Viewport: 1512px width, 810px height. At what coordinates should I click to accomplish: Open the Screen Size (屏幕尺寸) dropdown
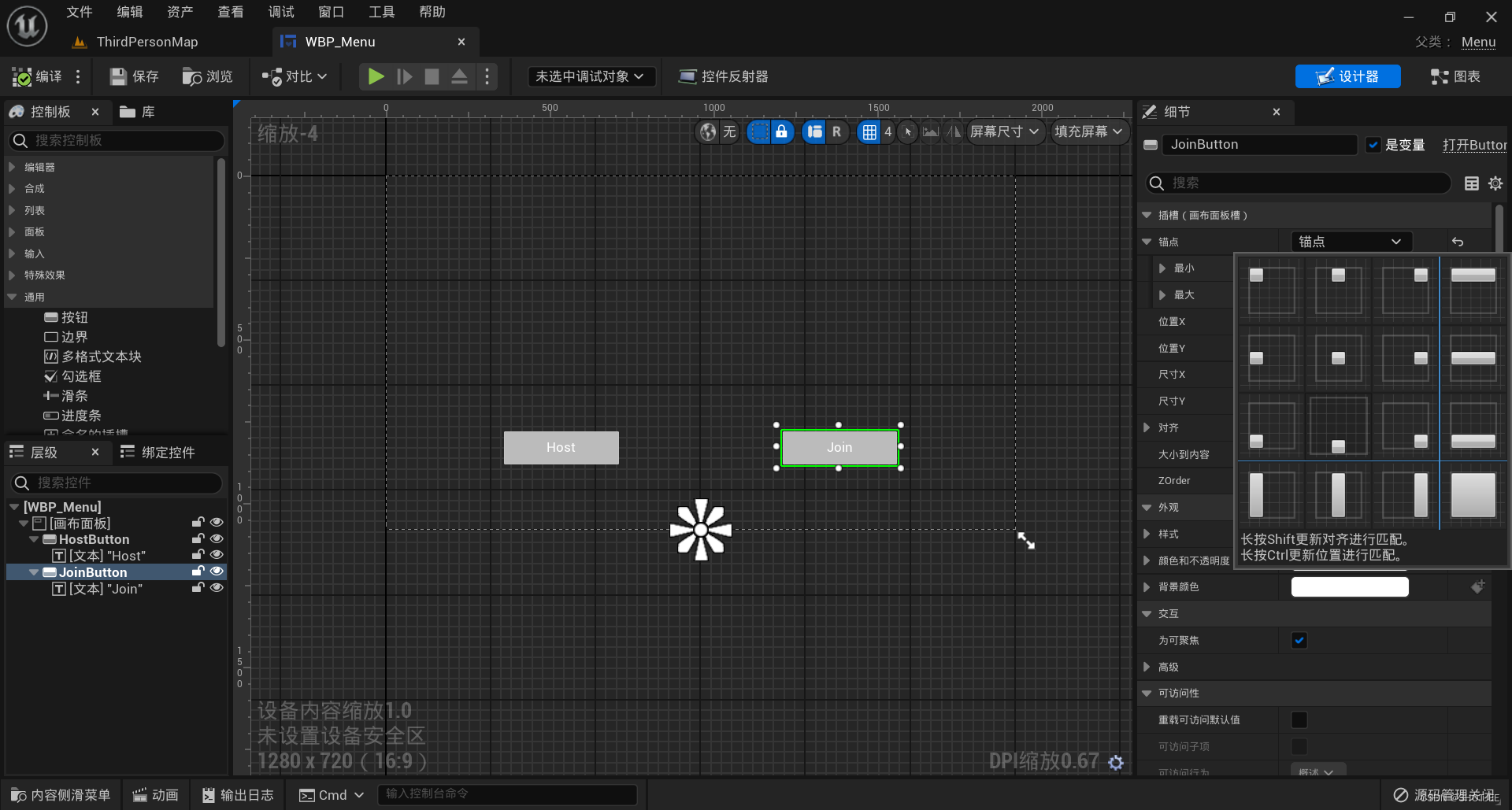(x=1005, y=131)
